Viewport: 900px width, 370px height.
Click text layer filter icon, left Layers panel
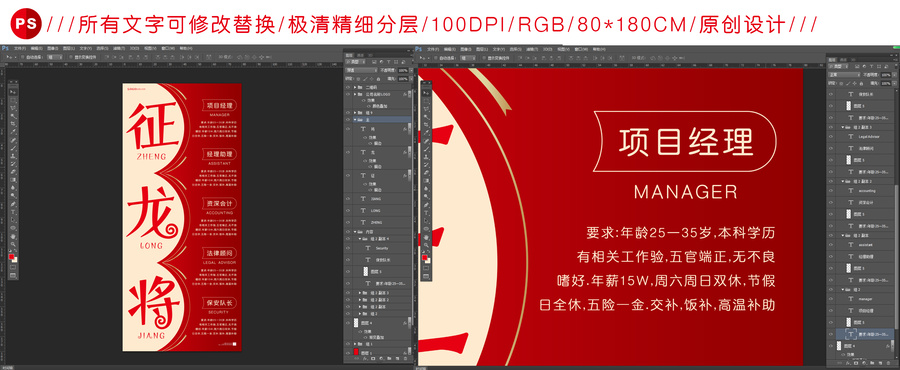coord(388,61)
